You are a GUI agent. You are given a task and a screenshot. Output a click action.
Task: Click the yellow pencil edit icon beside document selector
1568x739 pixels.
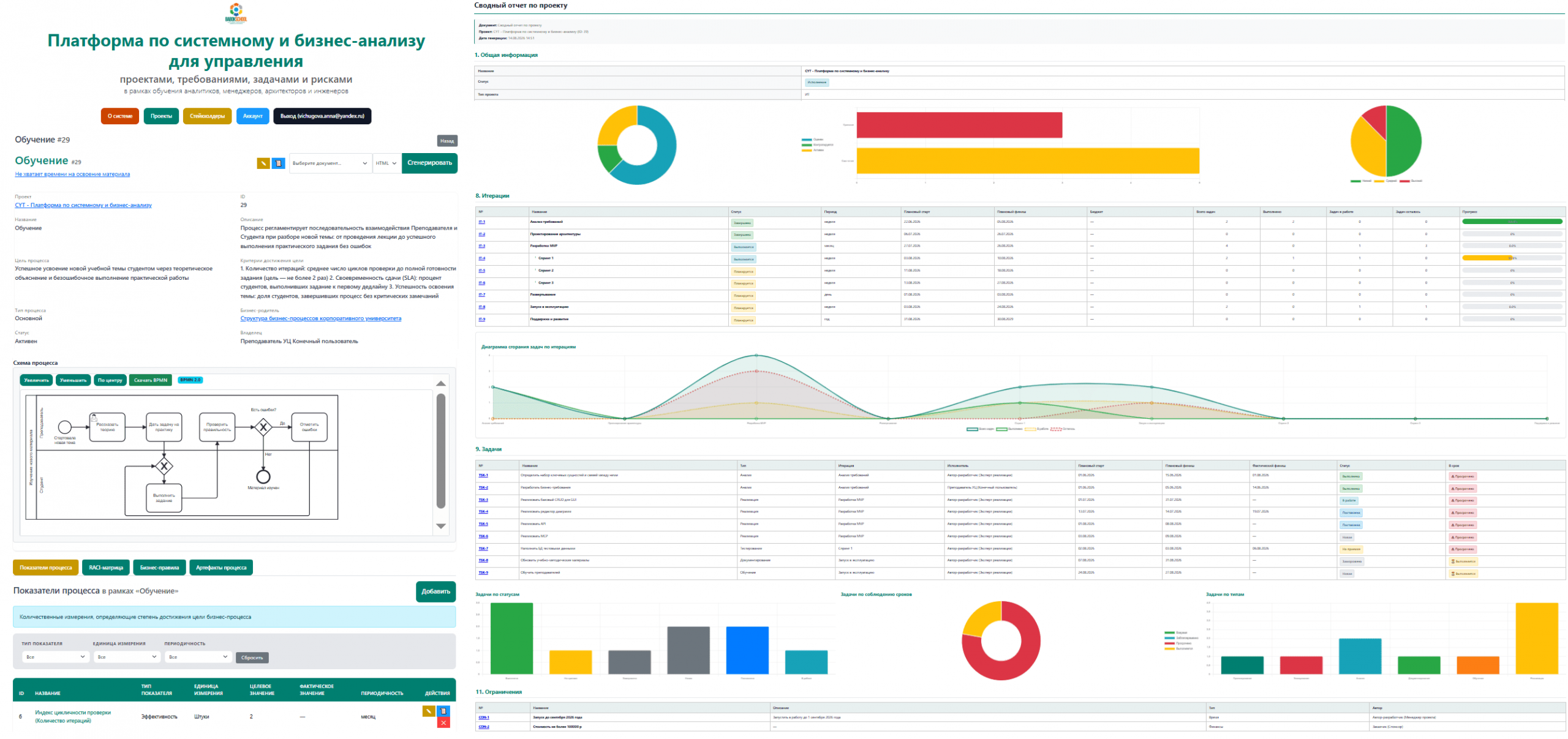coord(263,163)
